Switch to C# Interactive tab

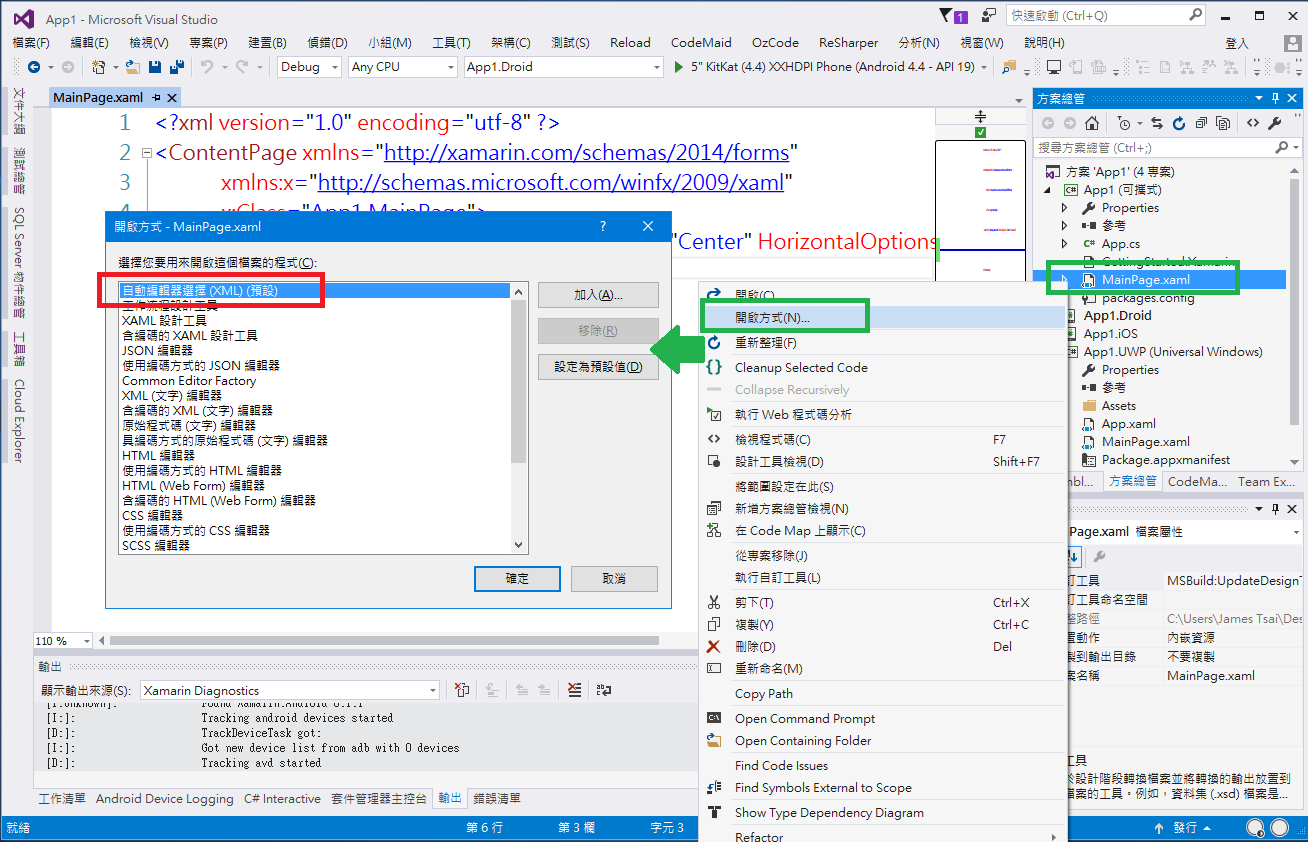point(282,799)
